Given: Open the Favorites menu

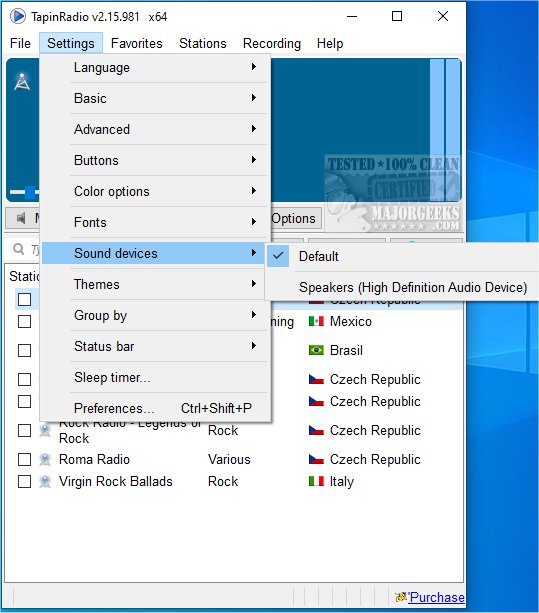Looking at the screenshot, I should (x=136, y=43).
